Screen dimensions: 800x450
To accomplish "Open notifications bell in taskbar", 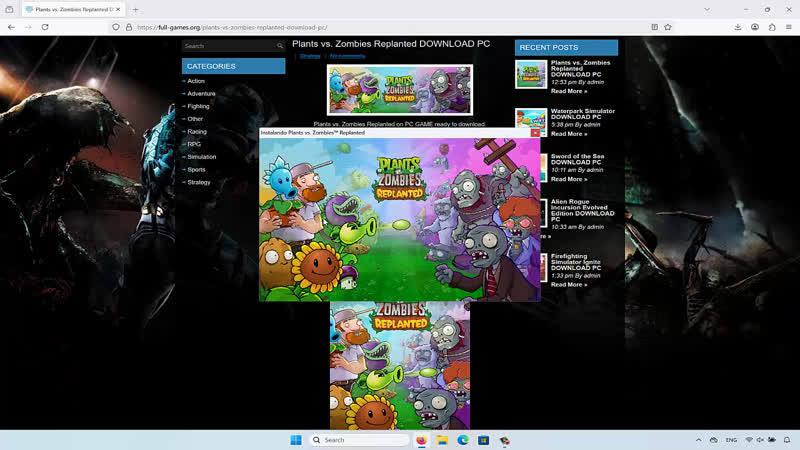I will coord(787,440).
